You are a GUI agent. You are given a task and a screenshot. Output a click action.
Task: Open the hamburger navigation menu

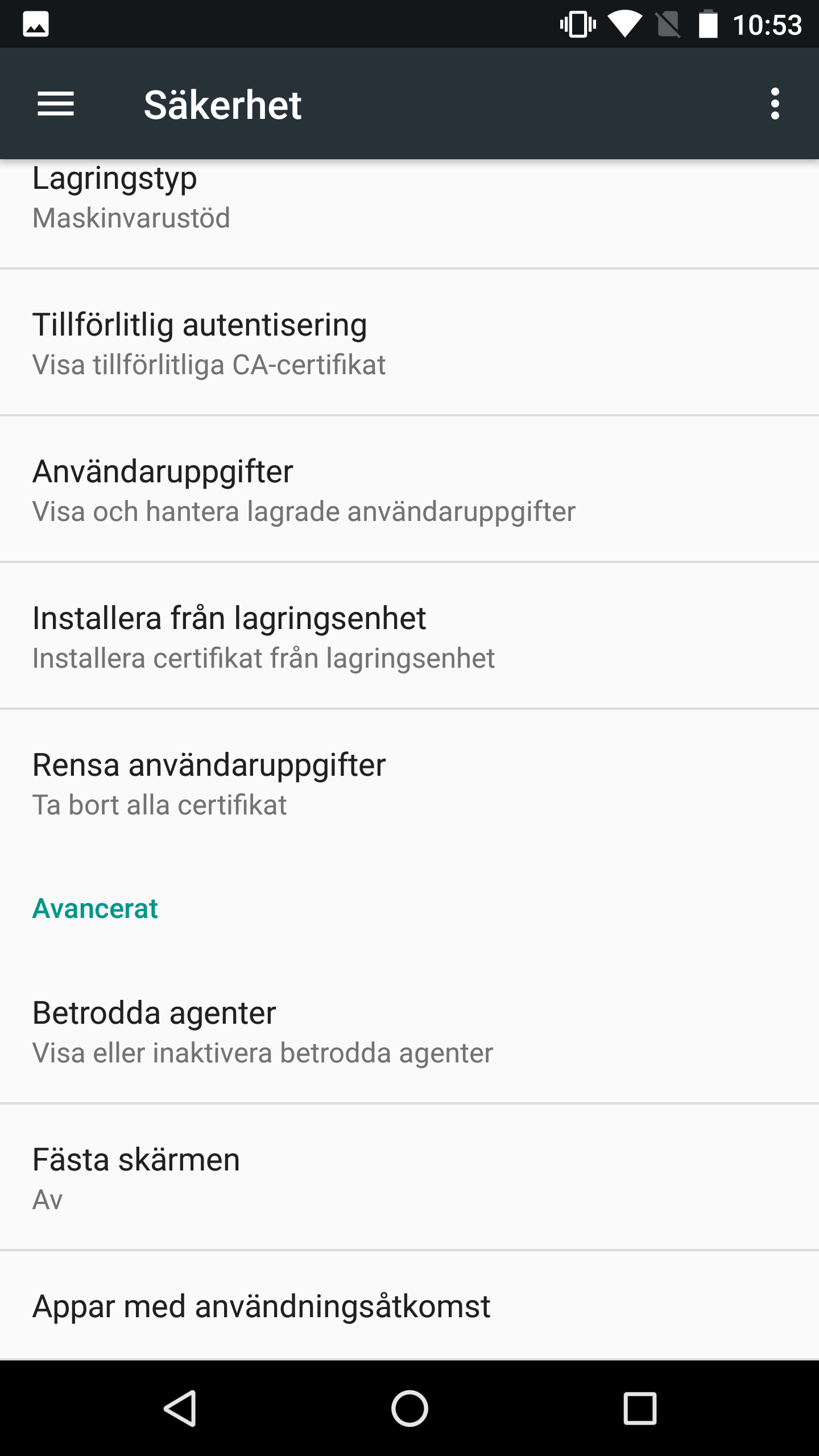(56, 104)
